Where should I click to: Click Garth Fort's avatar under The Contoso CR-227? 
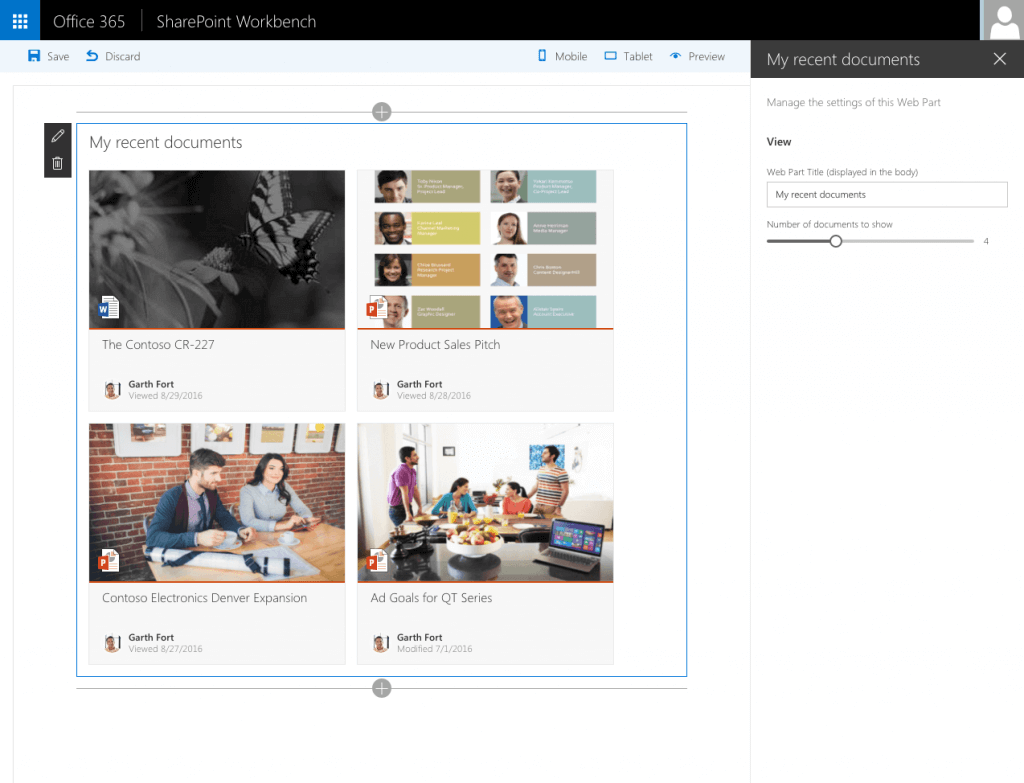[111, 389]
